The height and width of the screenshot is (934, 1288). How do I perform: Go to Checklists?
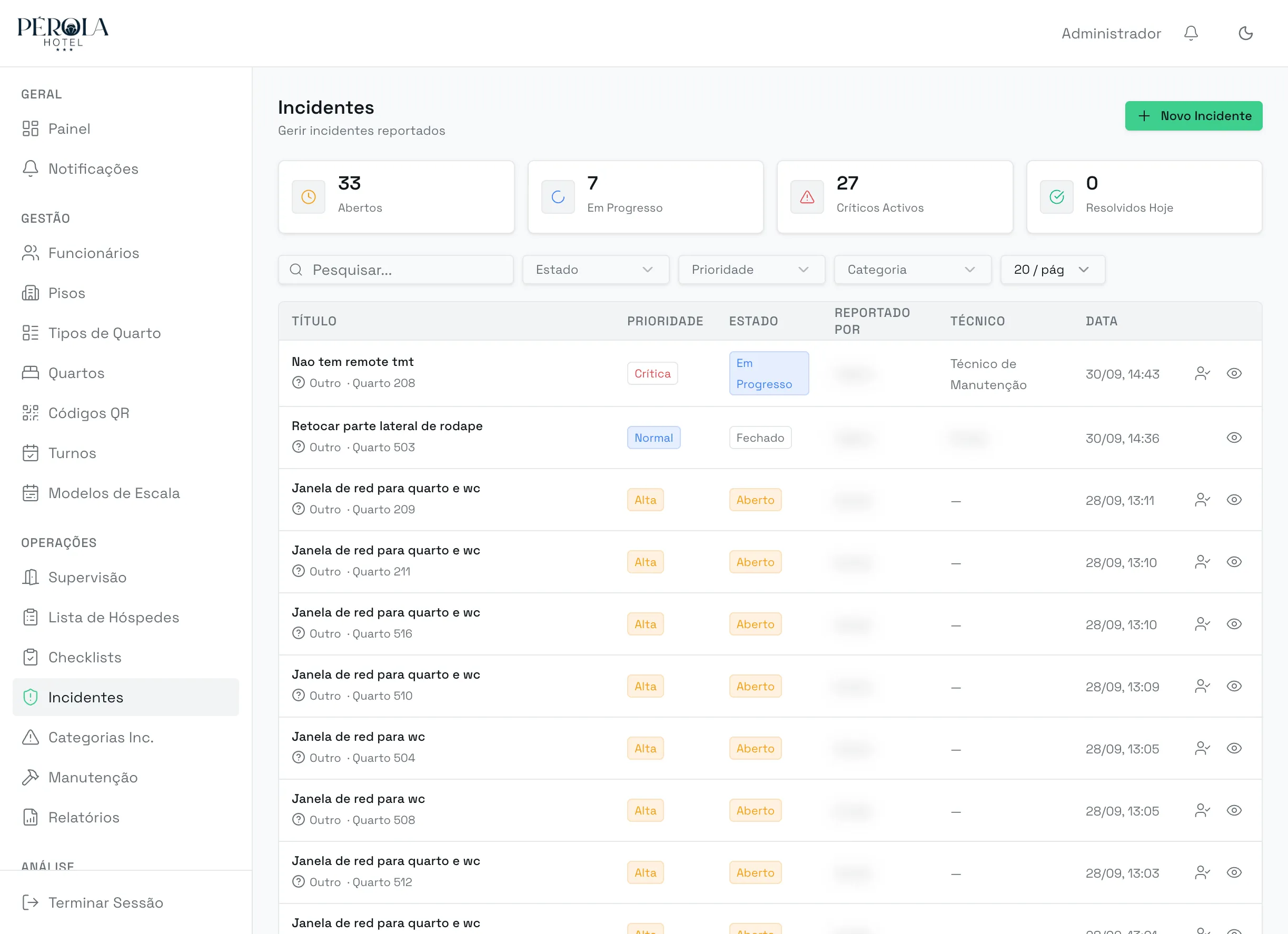pos(125,658)
